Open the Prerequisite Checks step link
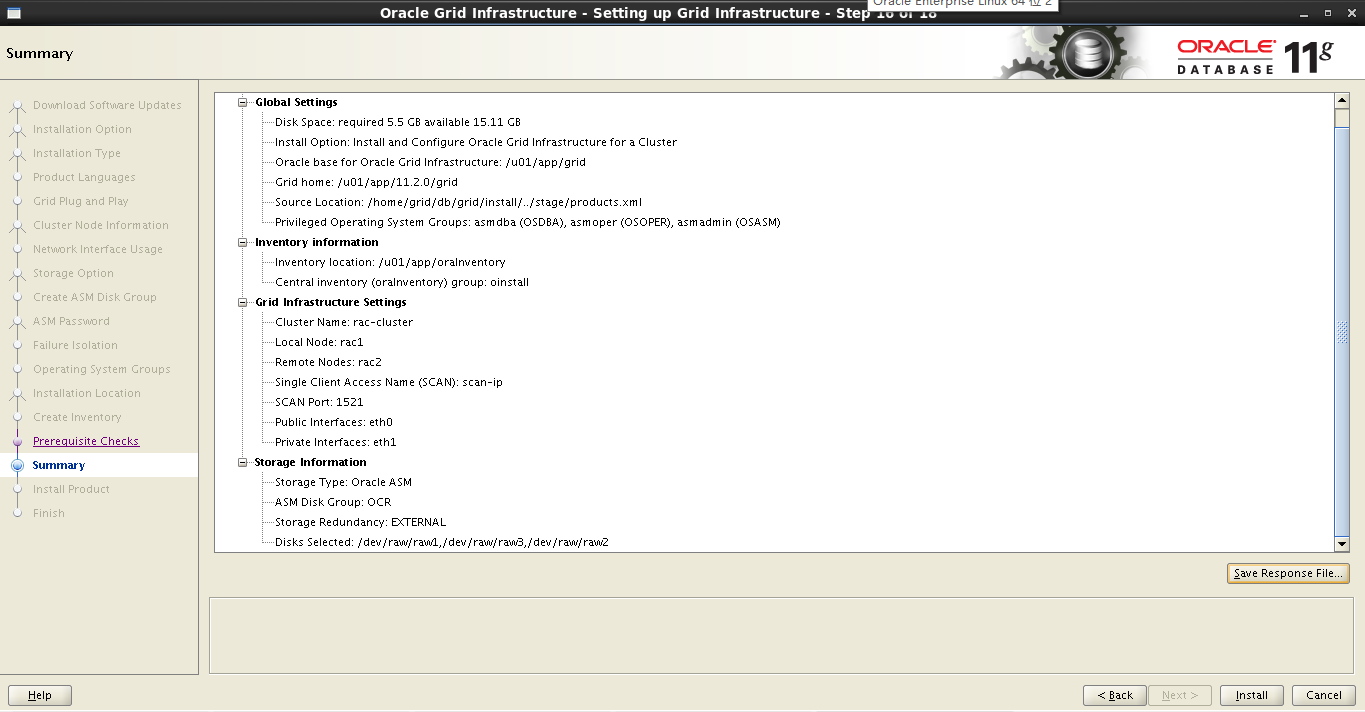This screenshot has height=712, width=1365. tap(86, 441)
